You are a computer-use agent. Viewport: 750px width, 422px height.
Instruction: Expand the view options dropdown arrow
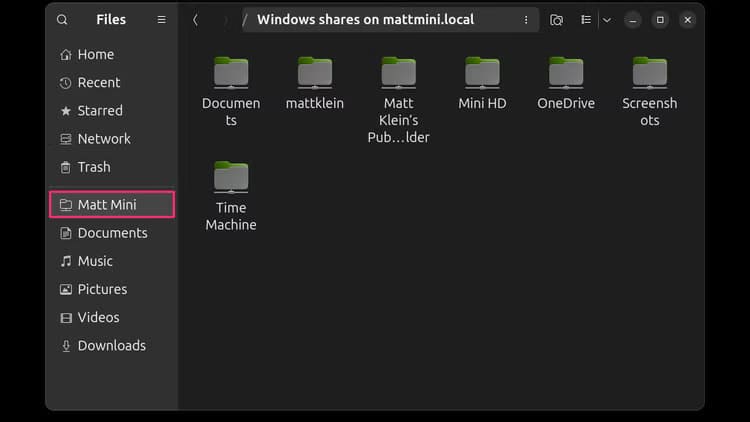tap(607, 20)
